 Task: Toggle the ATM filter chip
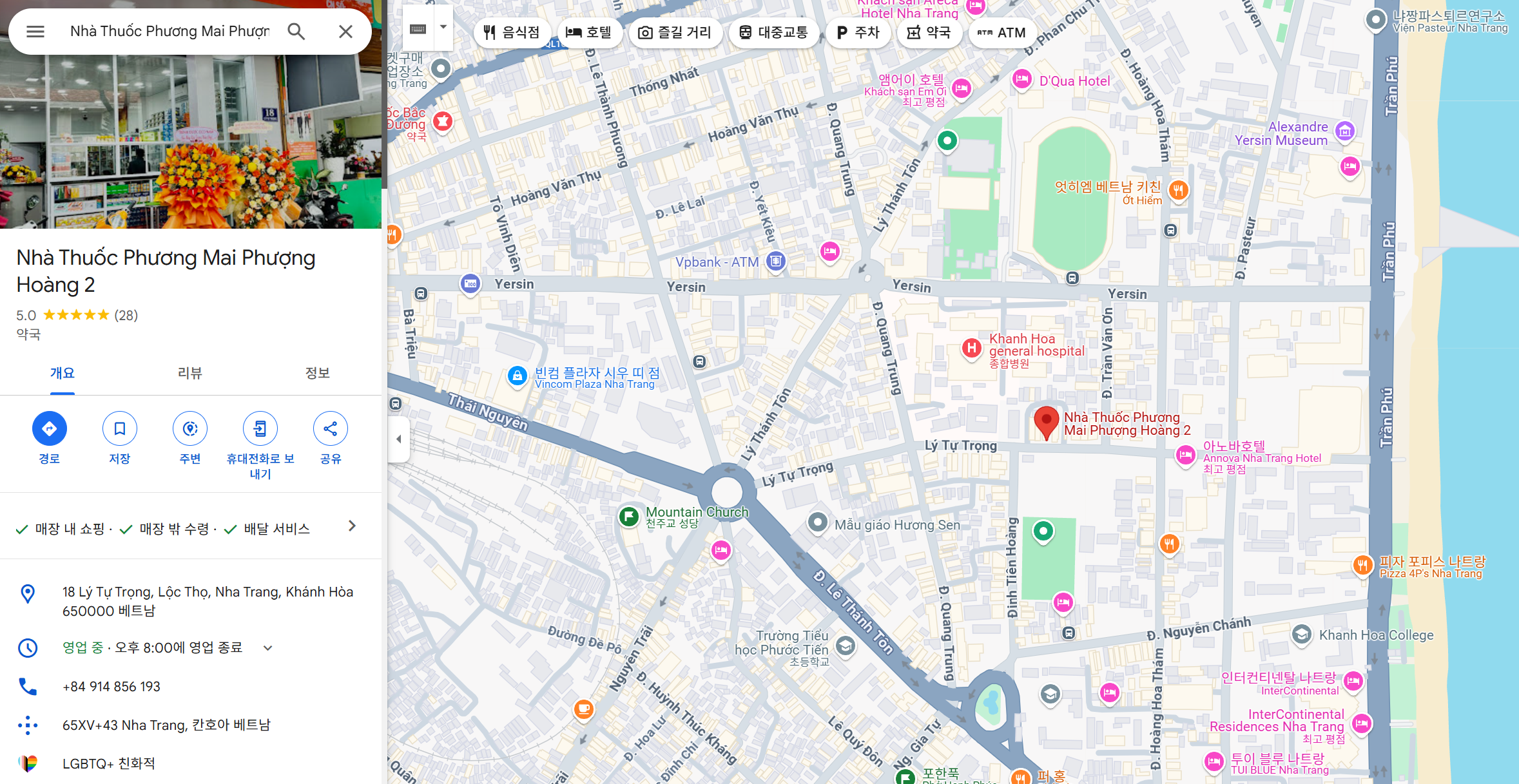click(x=1001, y=32)
